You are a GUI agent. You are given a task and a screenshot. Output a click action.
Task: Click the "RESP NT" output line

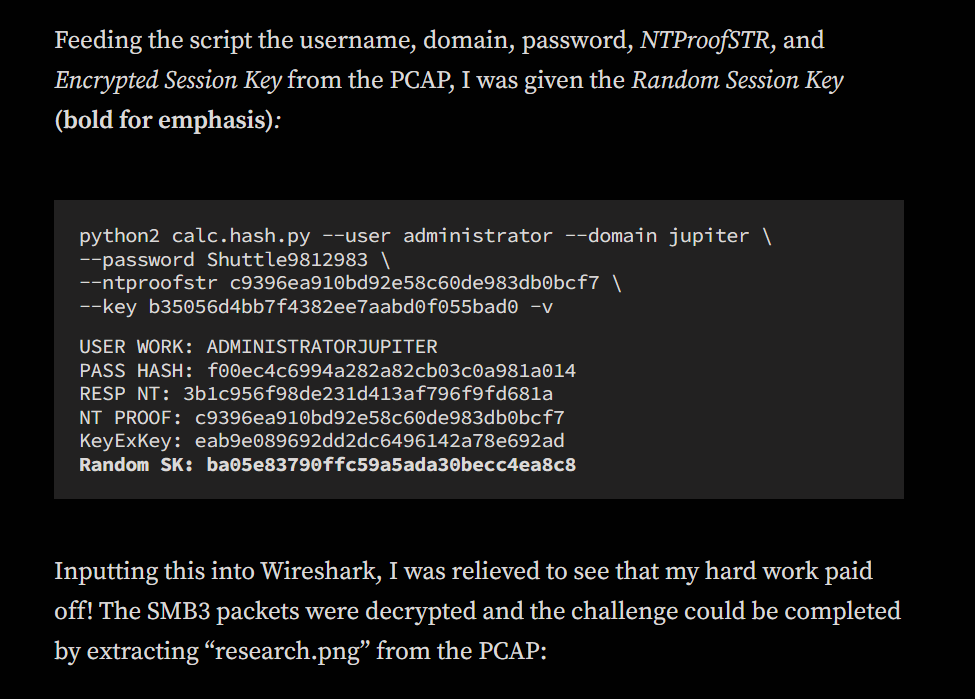point(316,394)
